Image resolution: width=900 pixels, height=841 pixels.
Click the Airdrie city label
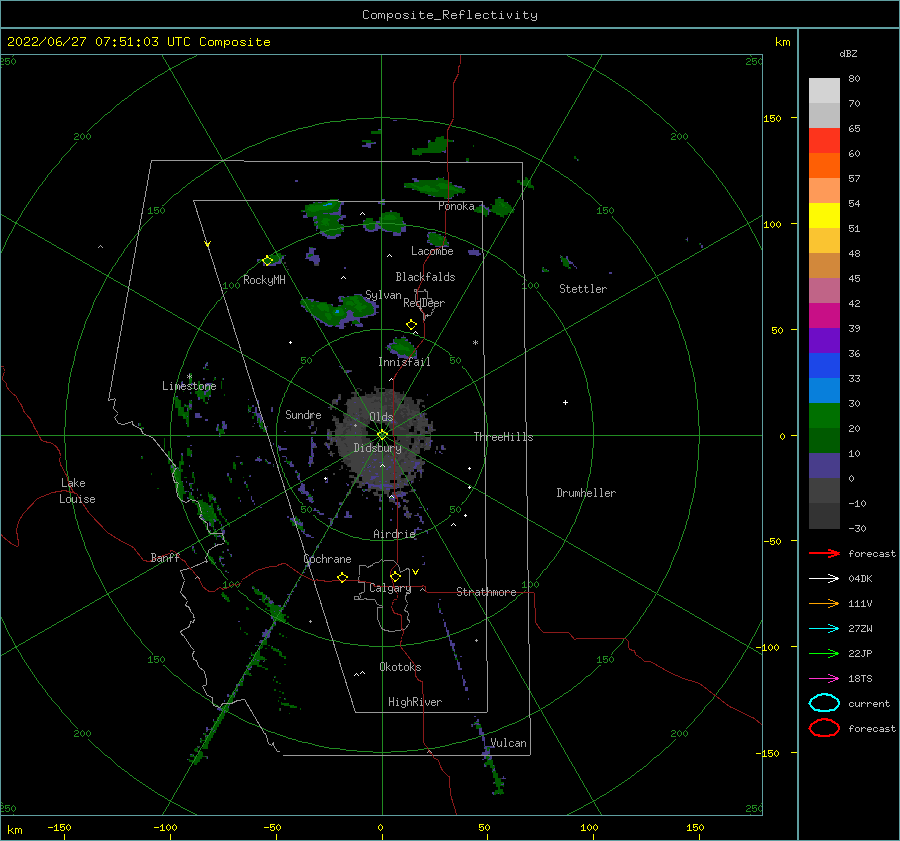coord(394,534)
